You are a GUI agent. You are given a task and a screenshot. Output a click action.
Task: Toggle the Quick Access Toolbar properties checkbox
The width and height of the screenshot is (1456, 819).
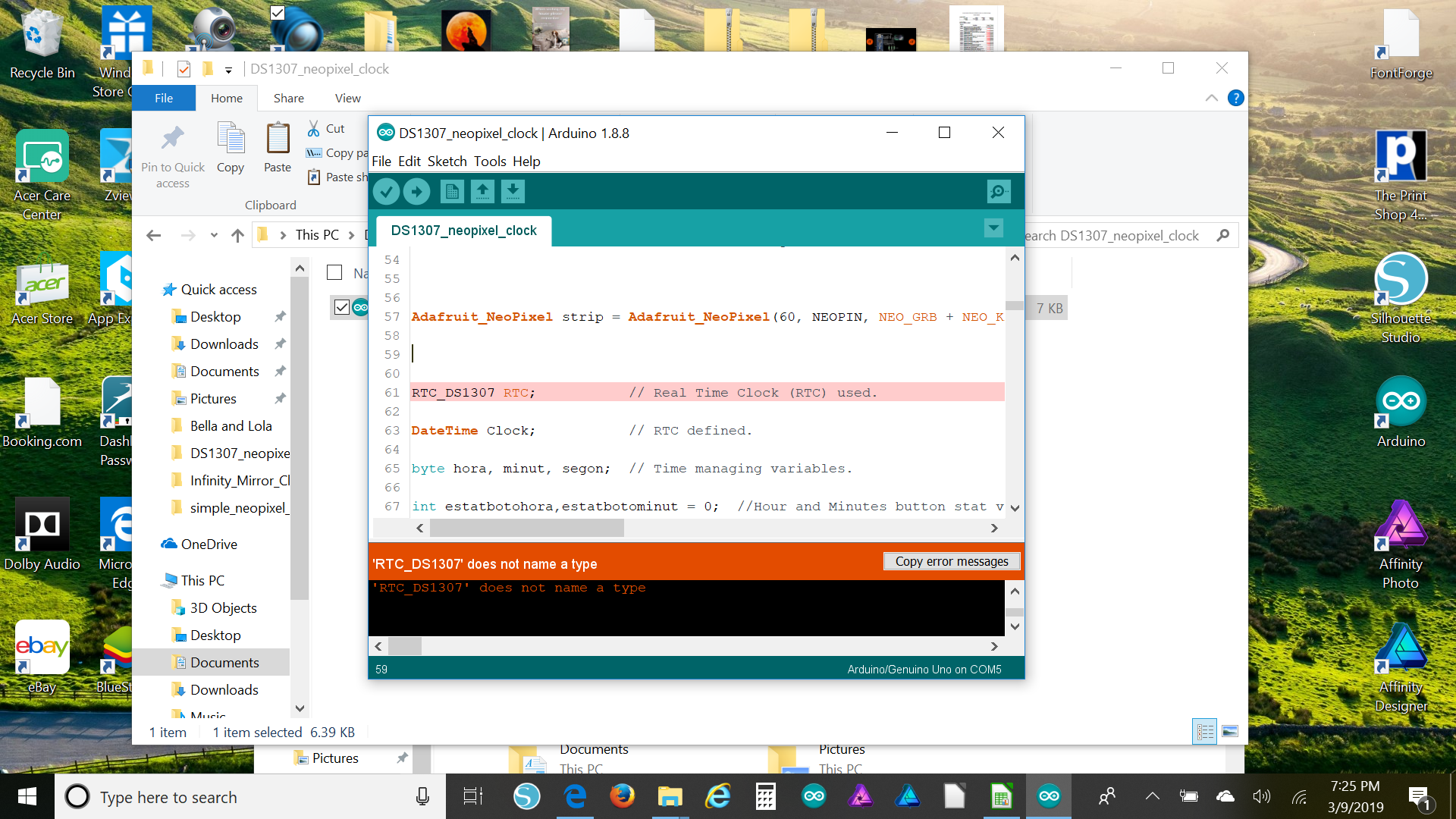[x=184, y=69]
